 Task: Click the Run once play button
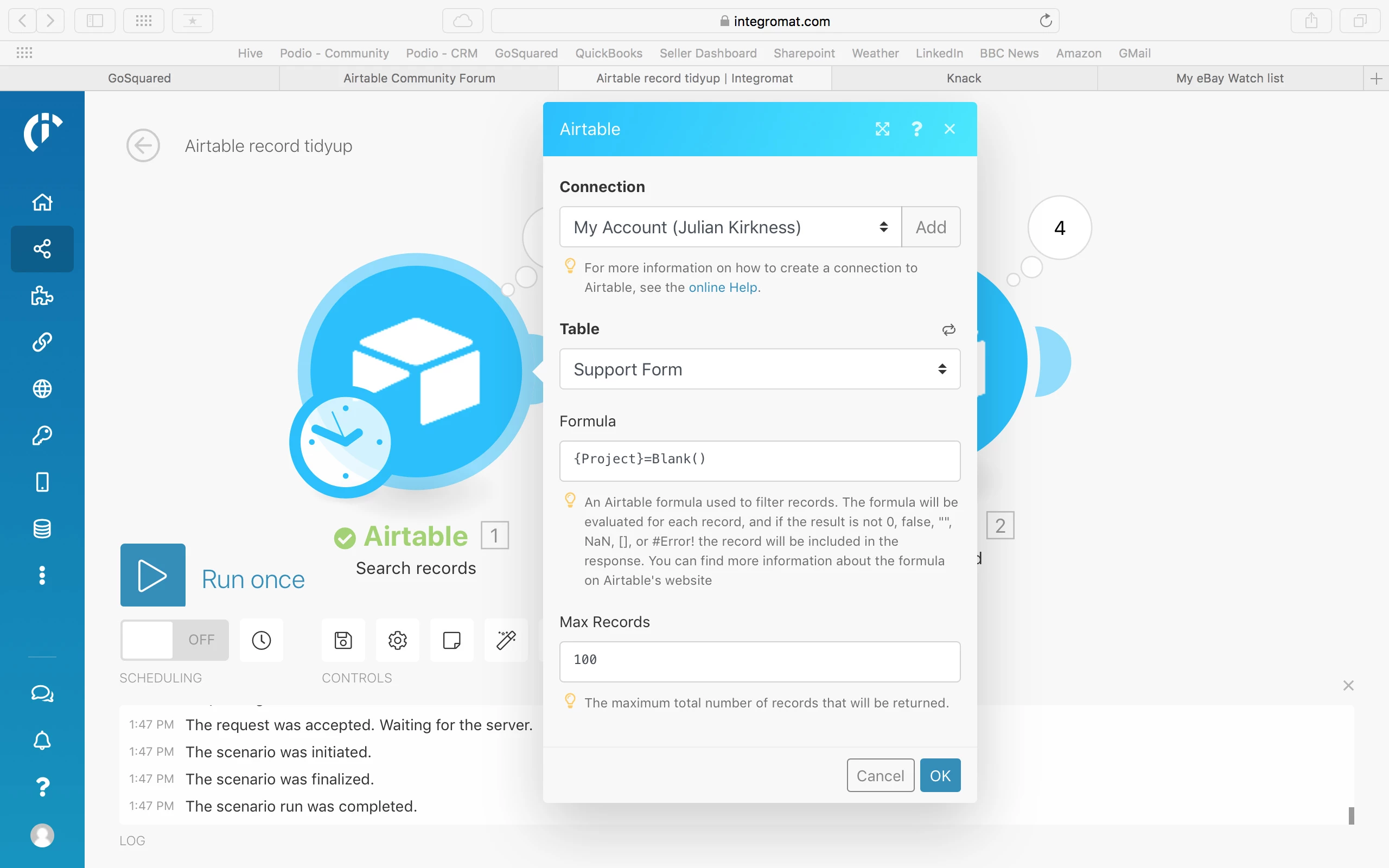click(152, 575)
